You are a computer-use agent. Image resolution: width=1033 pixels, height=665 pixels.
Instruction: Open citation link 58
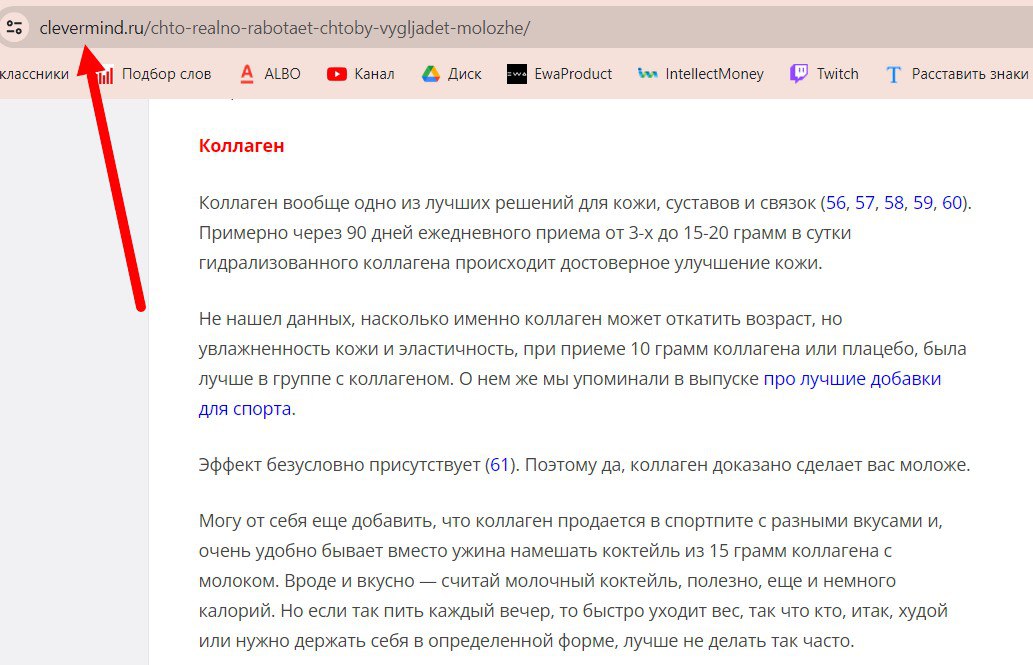click(894, 203)
